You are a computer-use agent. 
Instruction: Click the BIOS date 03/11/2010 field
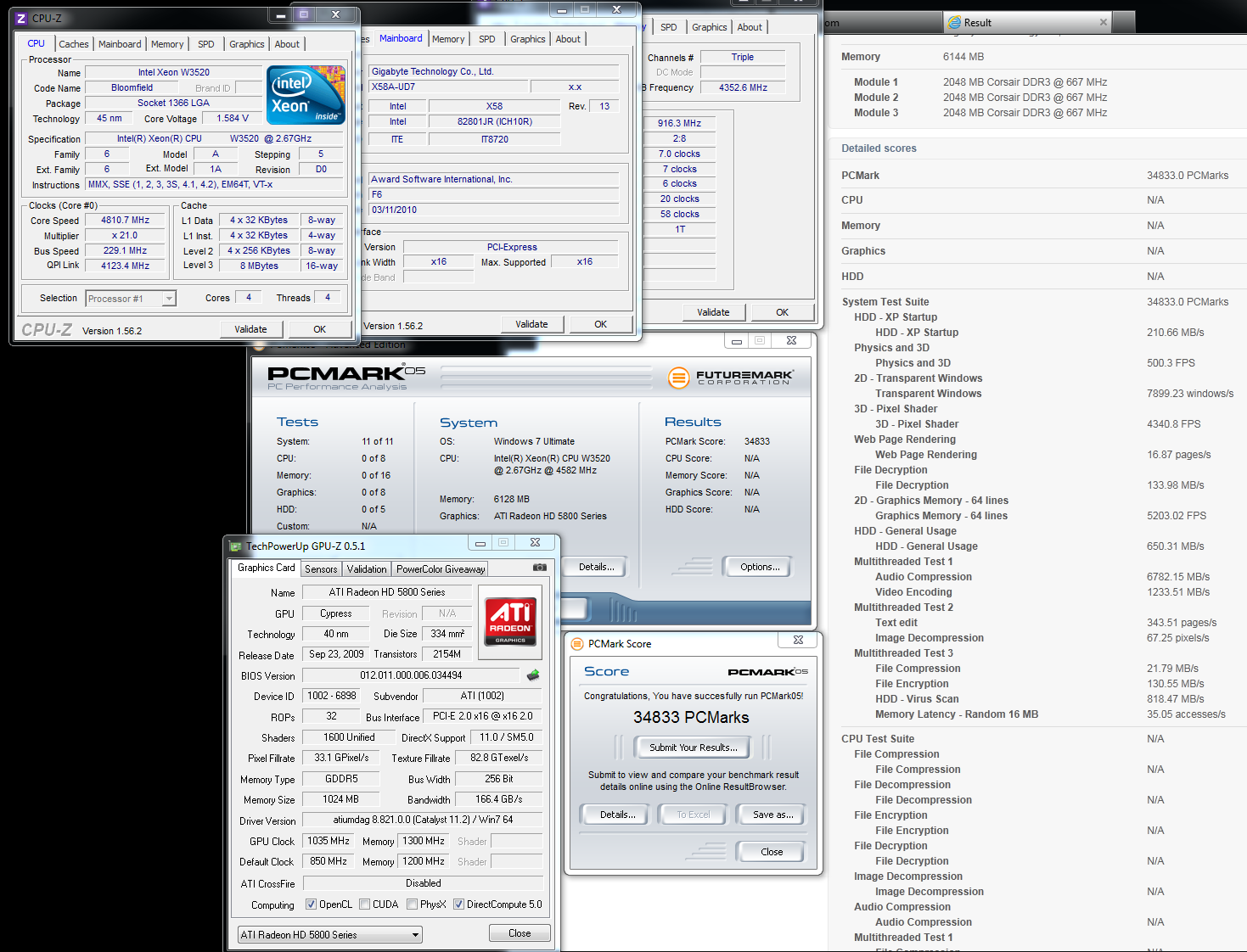point(494,210)
